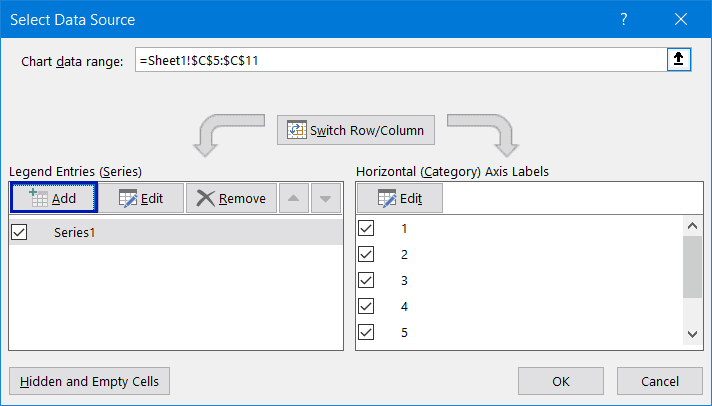Uncheck the Series1 checkbox
Screen dimensions: 712x406
click(19, 232)
